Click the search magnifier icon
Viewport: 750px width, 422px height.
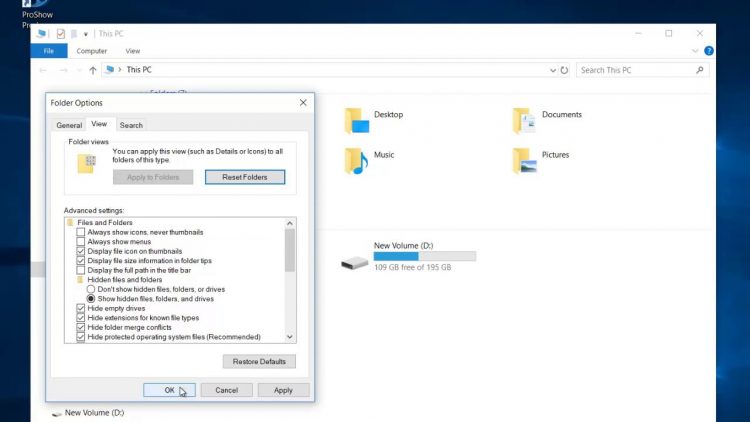pyautogui.click(x=700, y=70)
